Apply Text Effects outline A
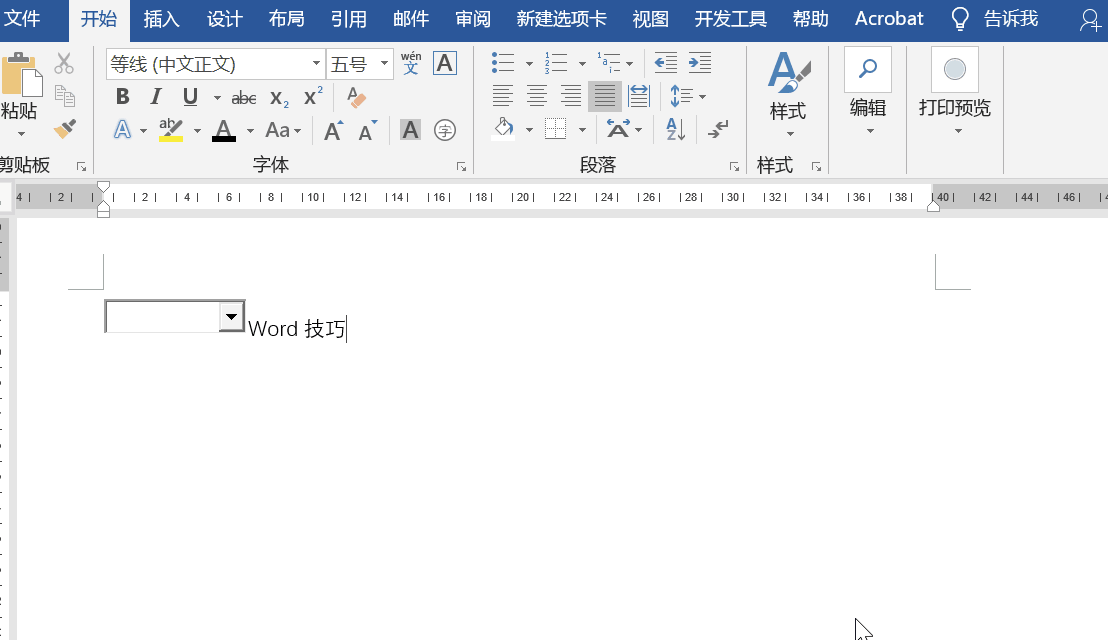Image resolution: width=1108 pixels, height=640 pixels. tap(122, 130)
